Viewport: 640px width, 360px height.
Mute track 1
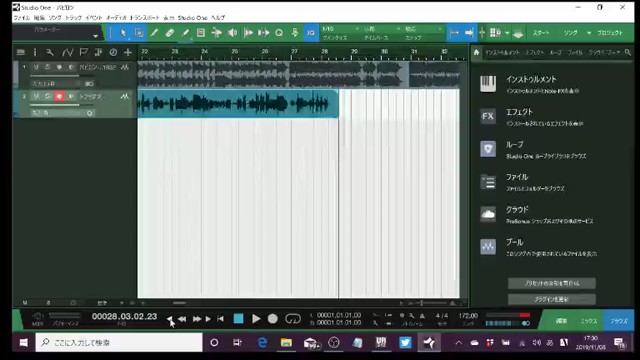click(36, 67)
